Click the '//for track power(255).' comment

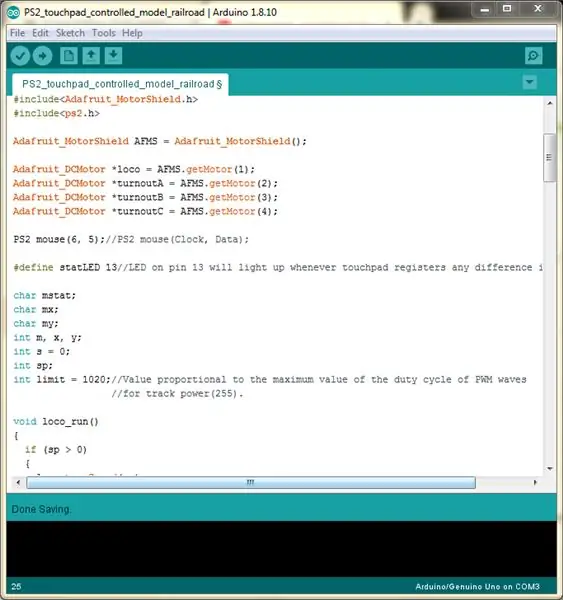(178, 394)
